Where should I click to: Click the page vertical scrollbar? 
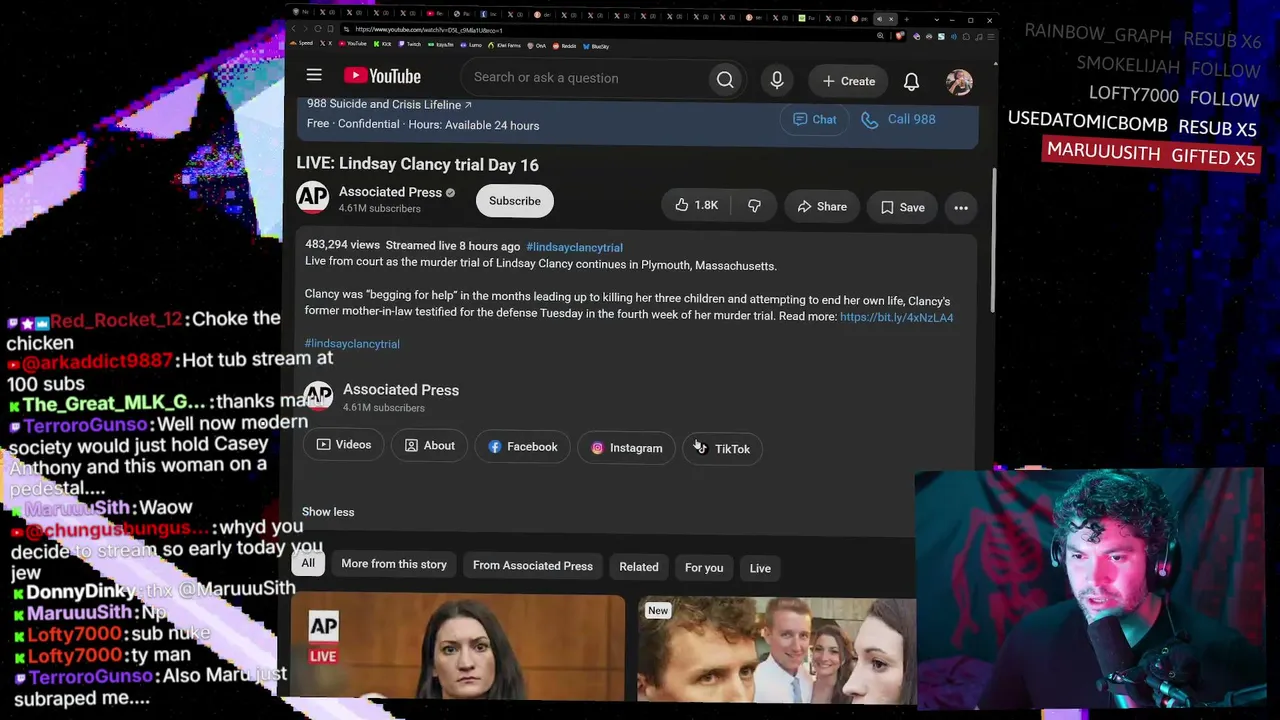coord(993,240)
